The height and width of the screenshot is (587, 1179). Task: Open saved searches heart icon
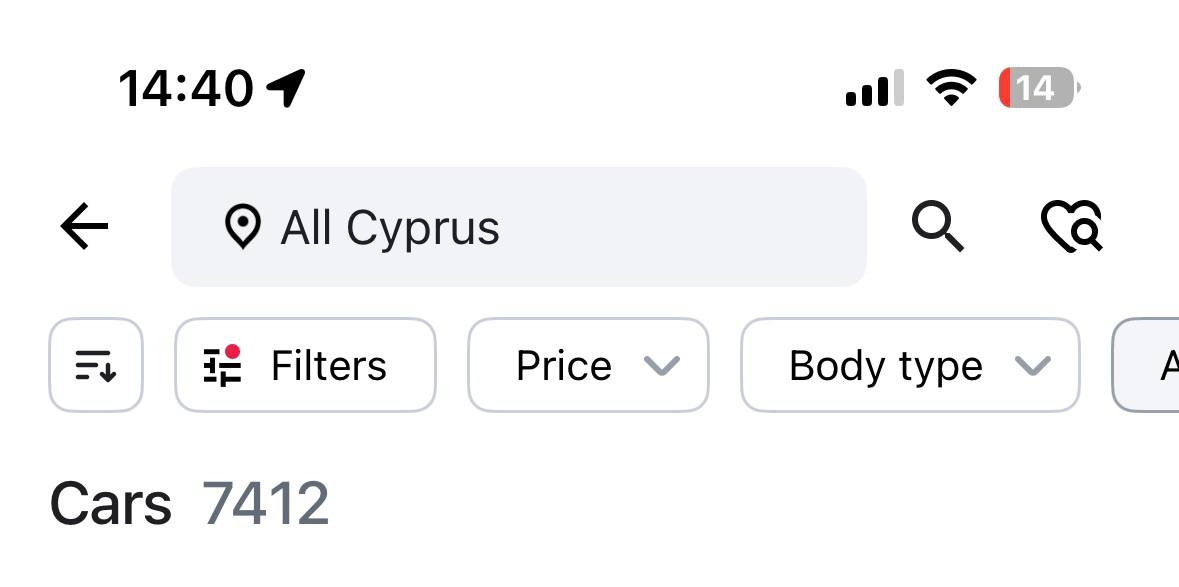[1072, 226]
